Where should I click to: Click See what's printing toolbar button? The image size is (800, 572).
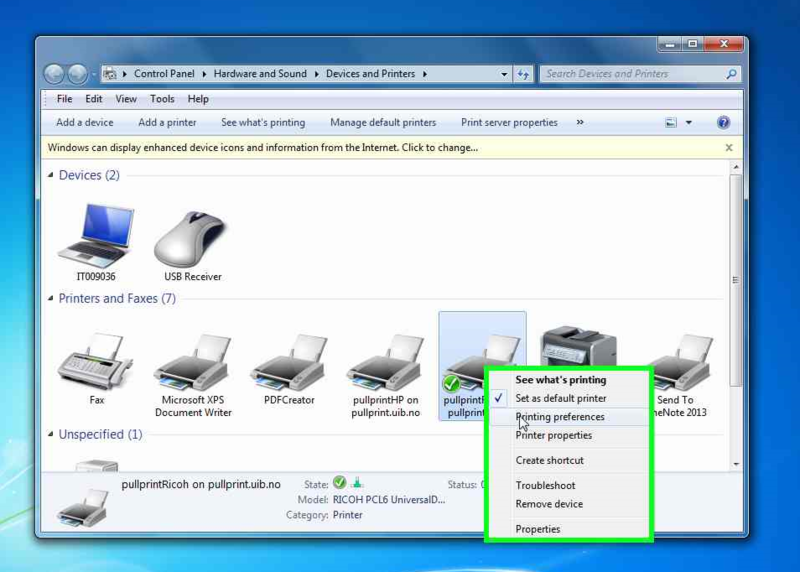pos(263,122)
